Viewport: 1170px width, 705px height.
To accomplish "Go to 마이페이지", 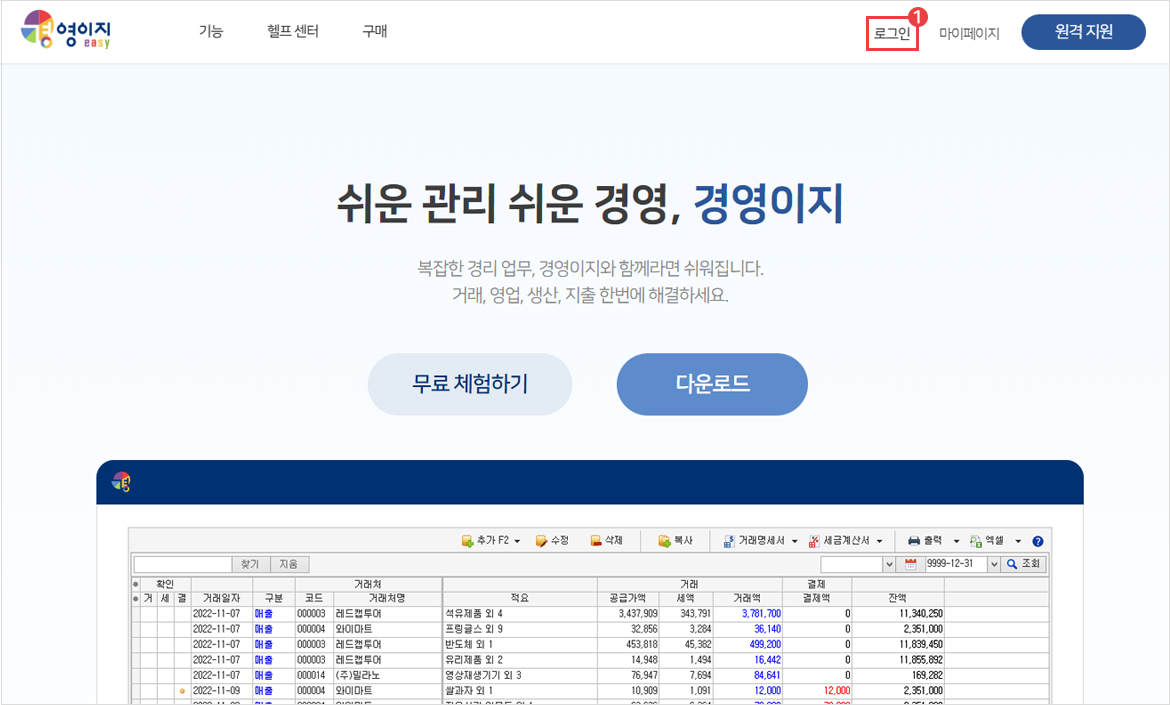I will 969,34.
